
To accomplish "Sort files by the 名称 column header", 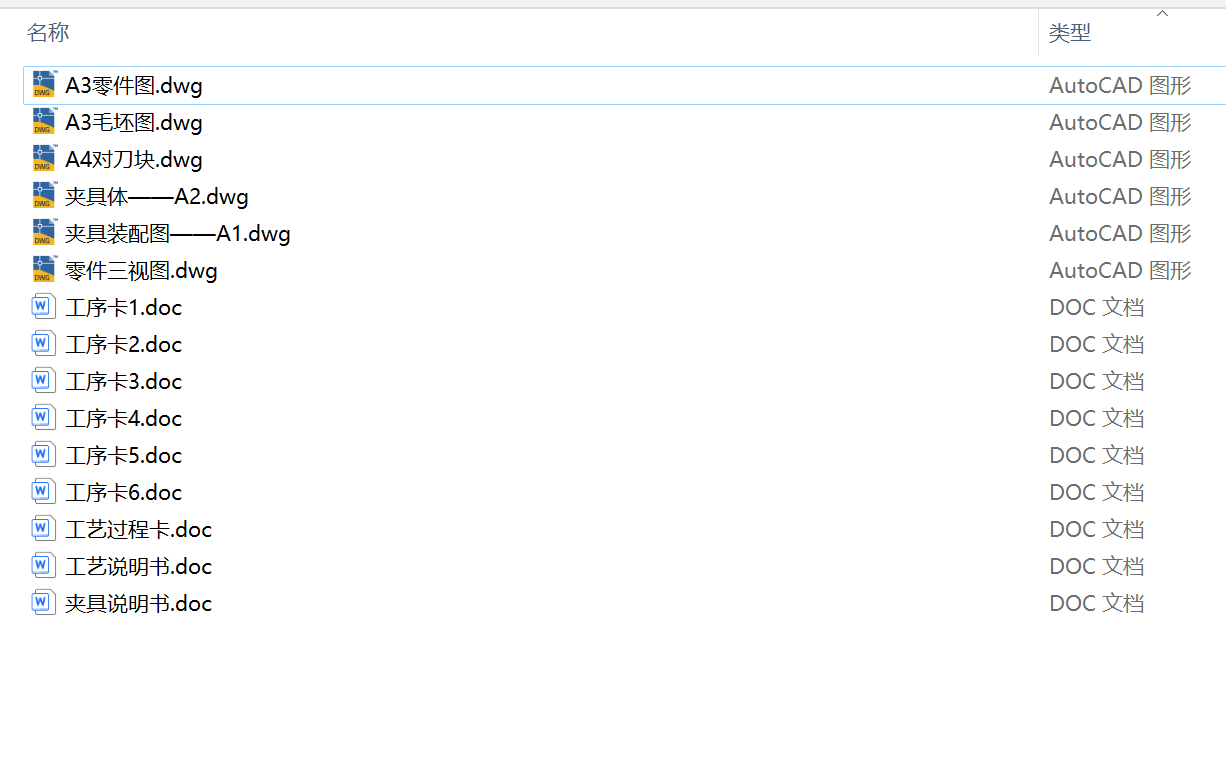I will [x=48, y=33].
